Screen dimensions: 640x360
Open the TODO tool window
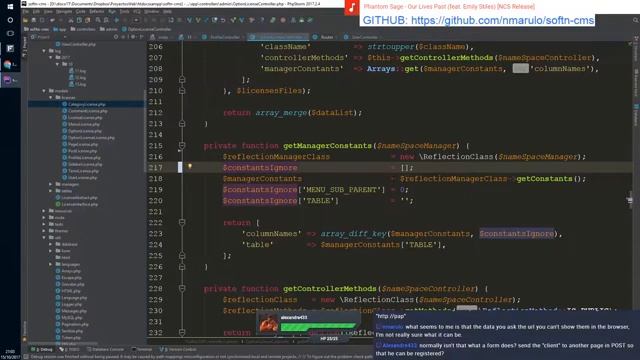(69, 349)
